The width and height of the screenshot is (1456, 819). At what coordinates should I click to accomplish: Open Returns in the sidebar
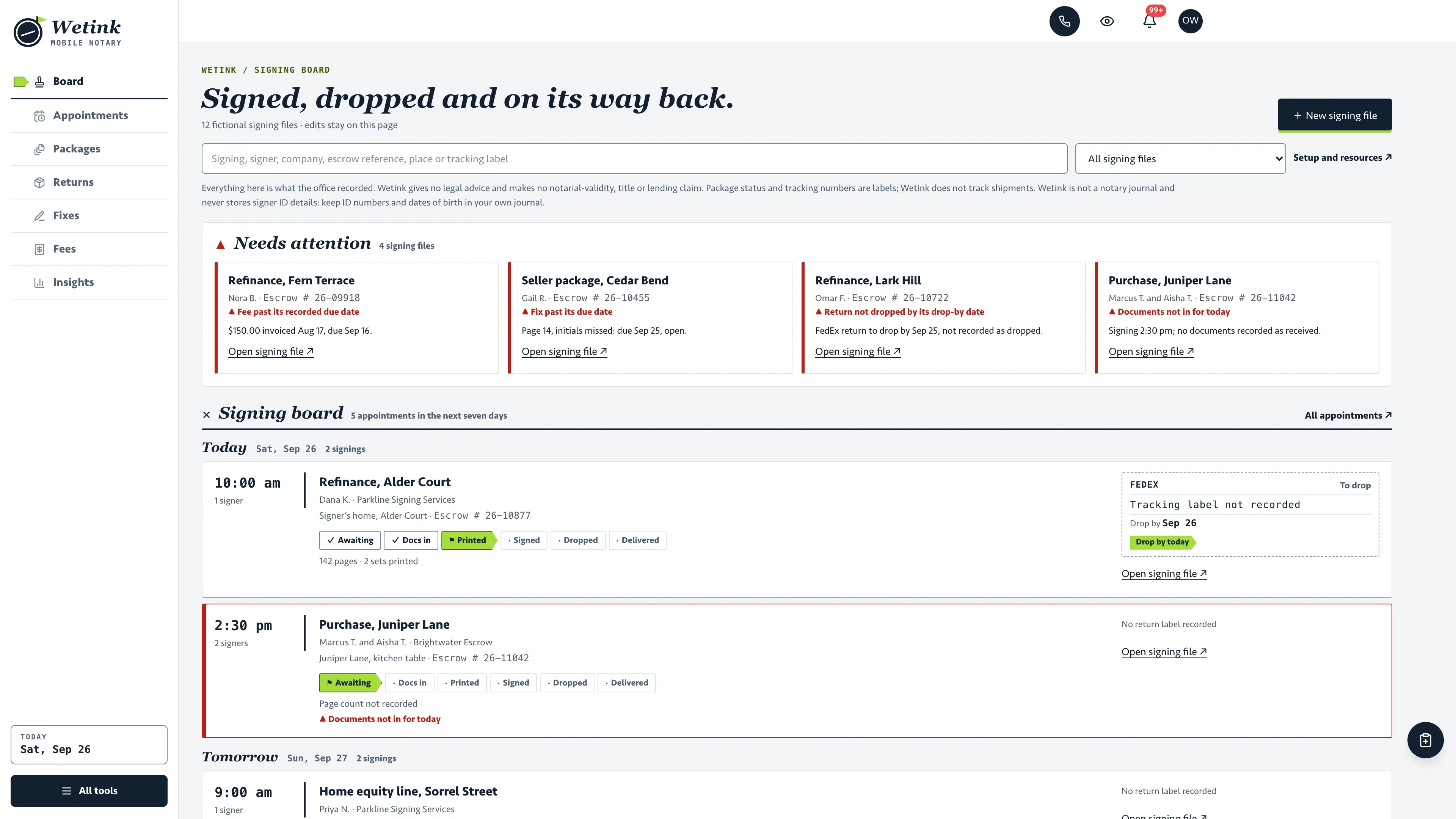tap(89, 182)
